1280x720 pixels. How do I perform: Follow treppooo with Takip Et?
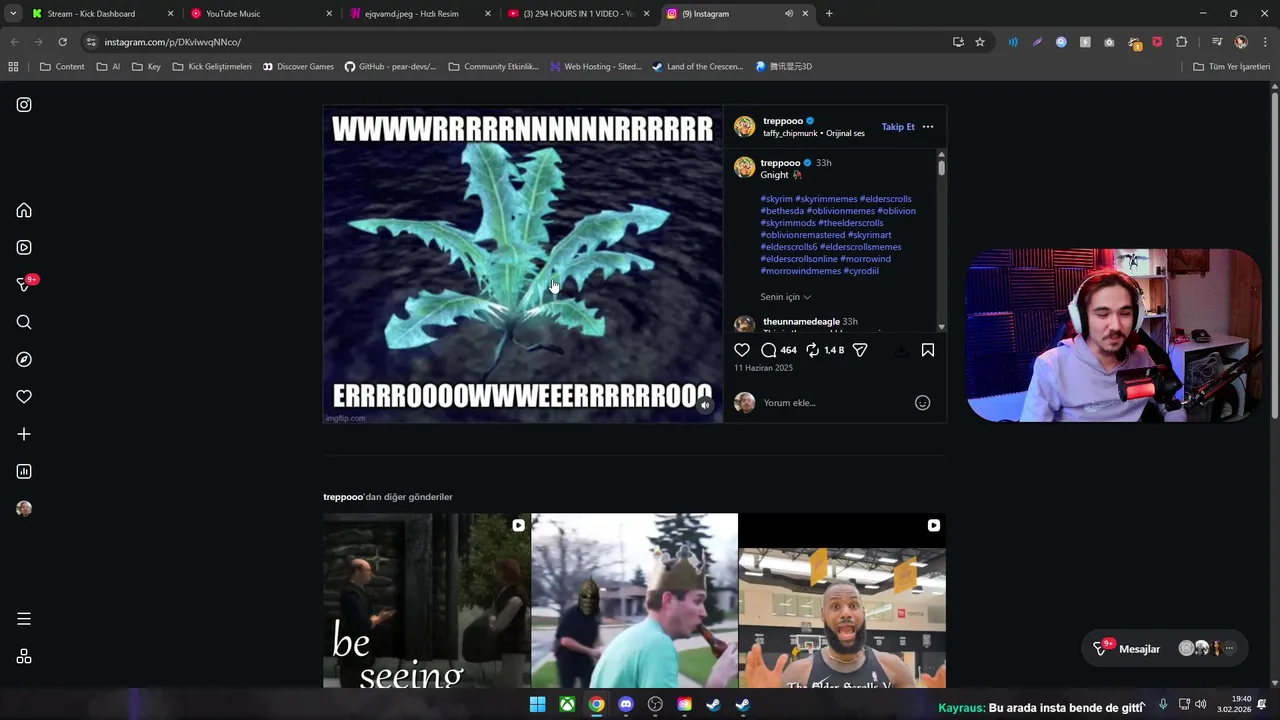pyautogui.click(x=898, y=127)
